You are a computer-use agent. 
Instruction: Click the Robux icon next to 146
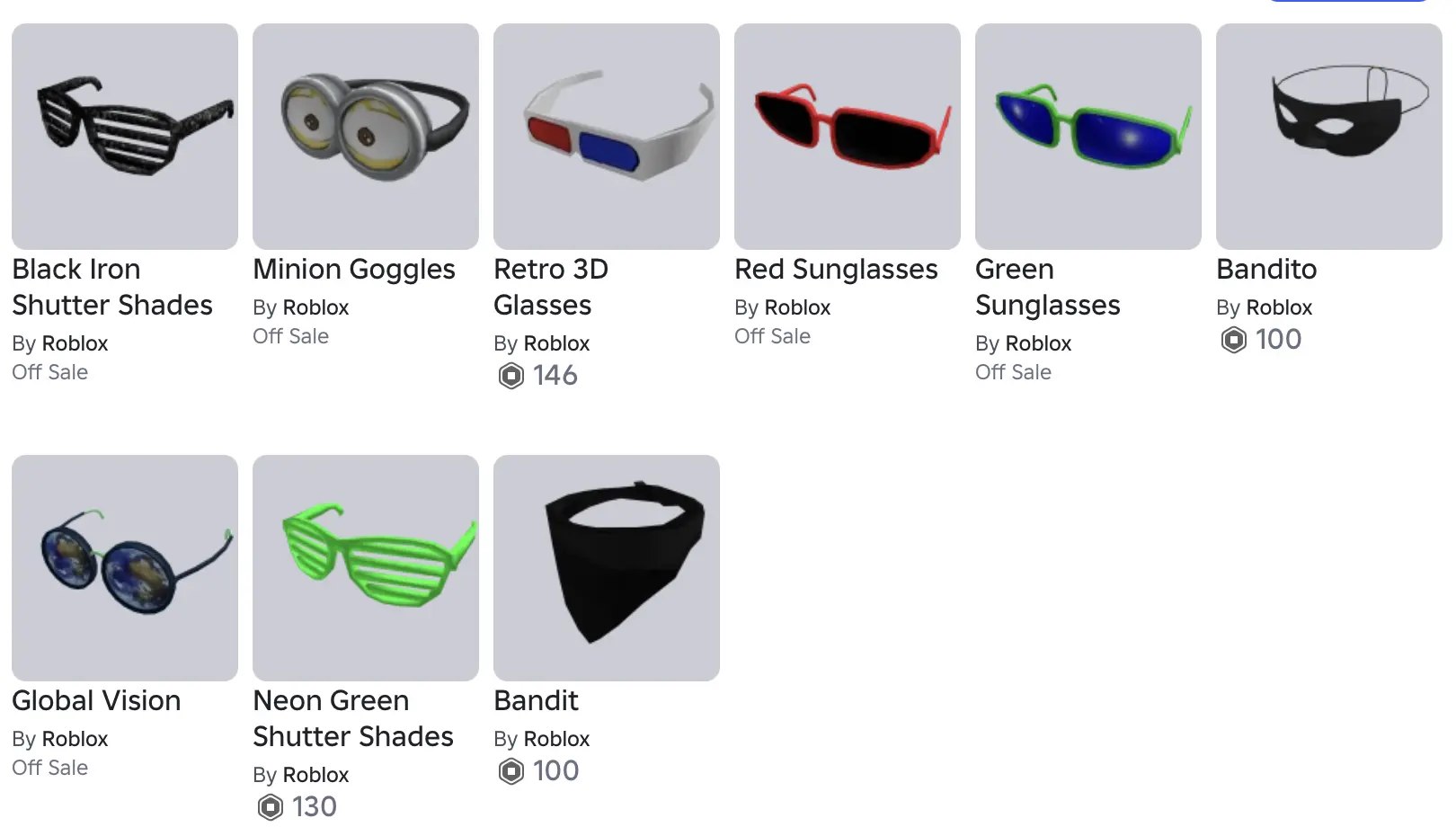[511, 376]
